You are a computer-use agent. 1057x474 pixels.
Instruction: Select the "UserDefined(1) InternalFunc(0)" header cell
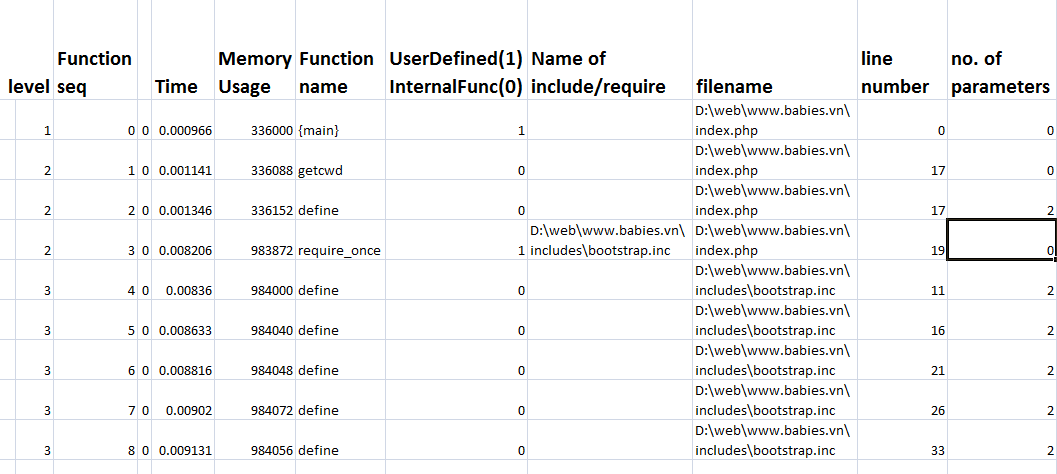pos(455,72)
